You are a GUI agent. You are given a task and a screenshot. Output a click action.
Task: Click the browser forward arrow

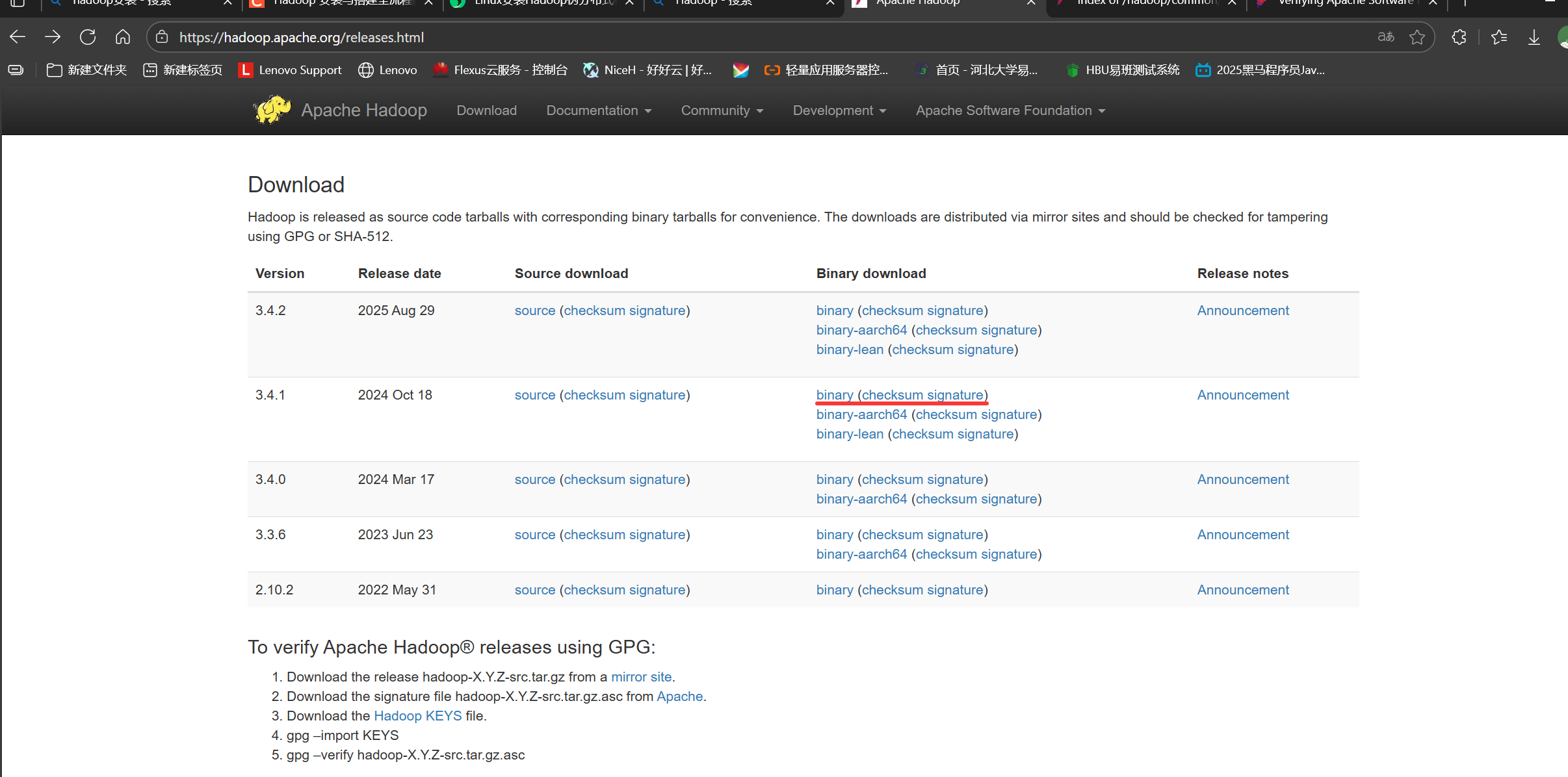click(x=53, y=37)
